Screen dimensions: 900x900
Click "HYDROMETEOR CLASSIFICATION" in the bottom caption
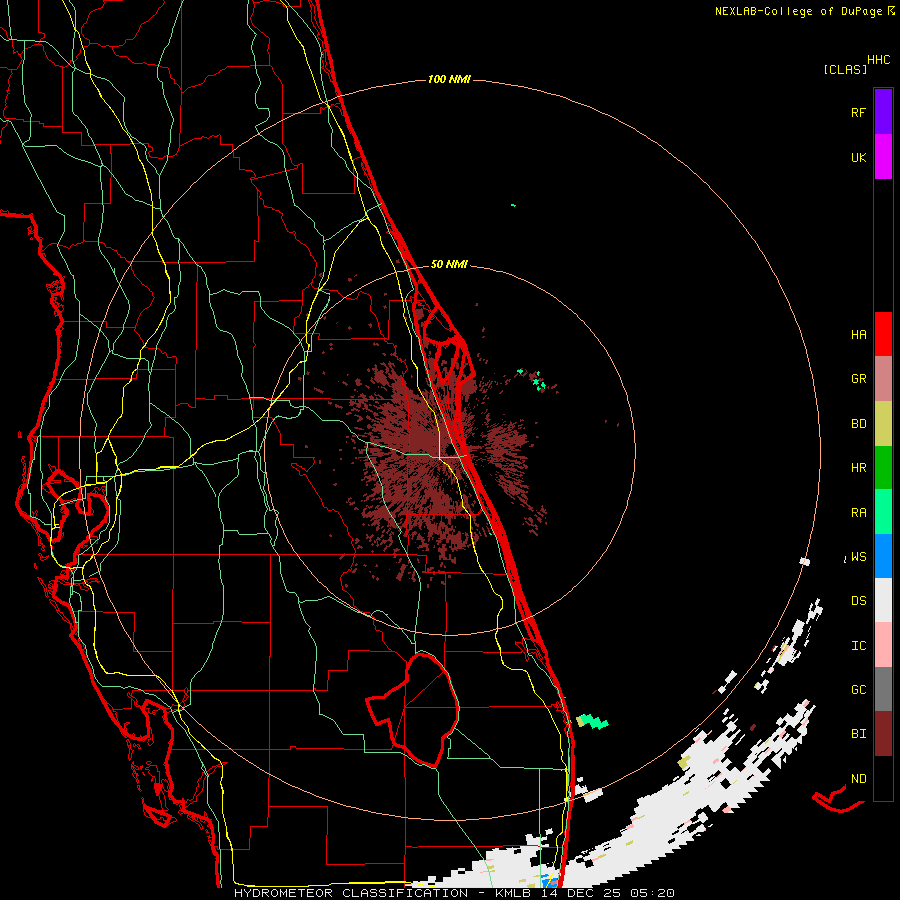pos(351,893)
